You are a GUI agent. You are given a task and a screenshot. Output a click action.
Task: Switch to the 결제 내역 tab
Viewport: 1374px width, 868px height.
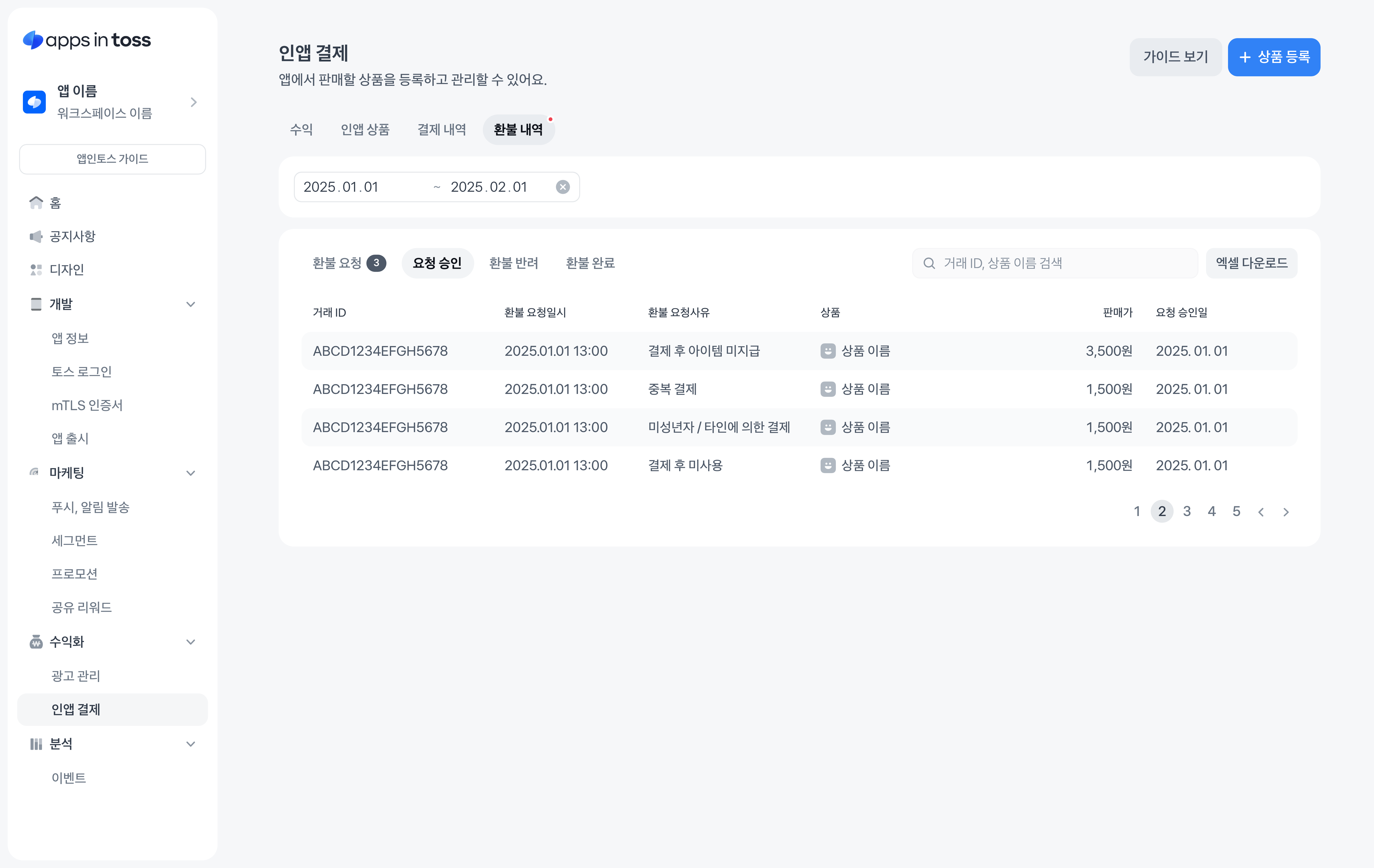click(x=442, y=129)
